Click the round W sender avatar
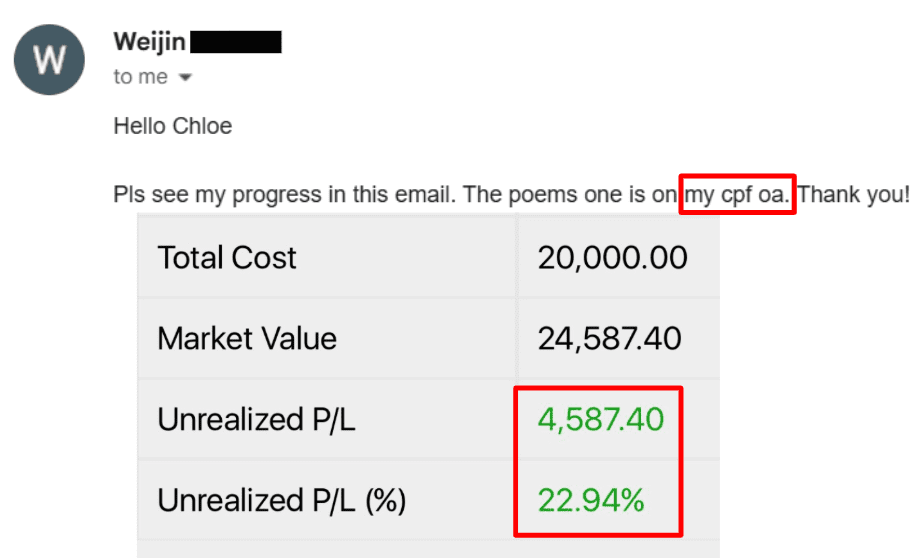 [50, 59]
